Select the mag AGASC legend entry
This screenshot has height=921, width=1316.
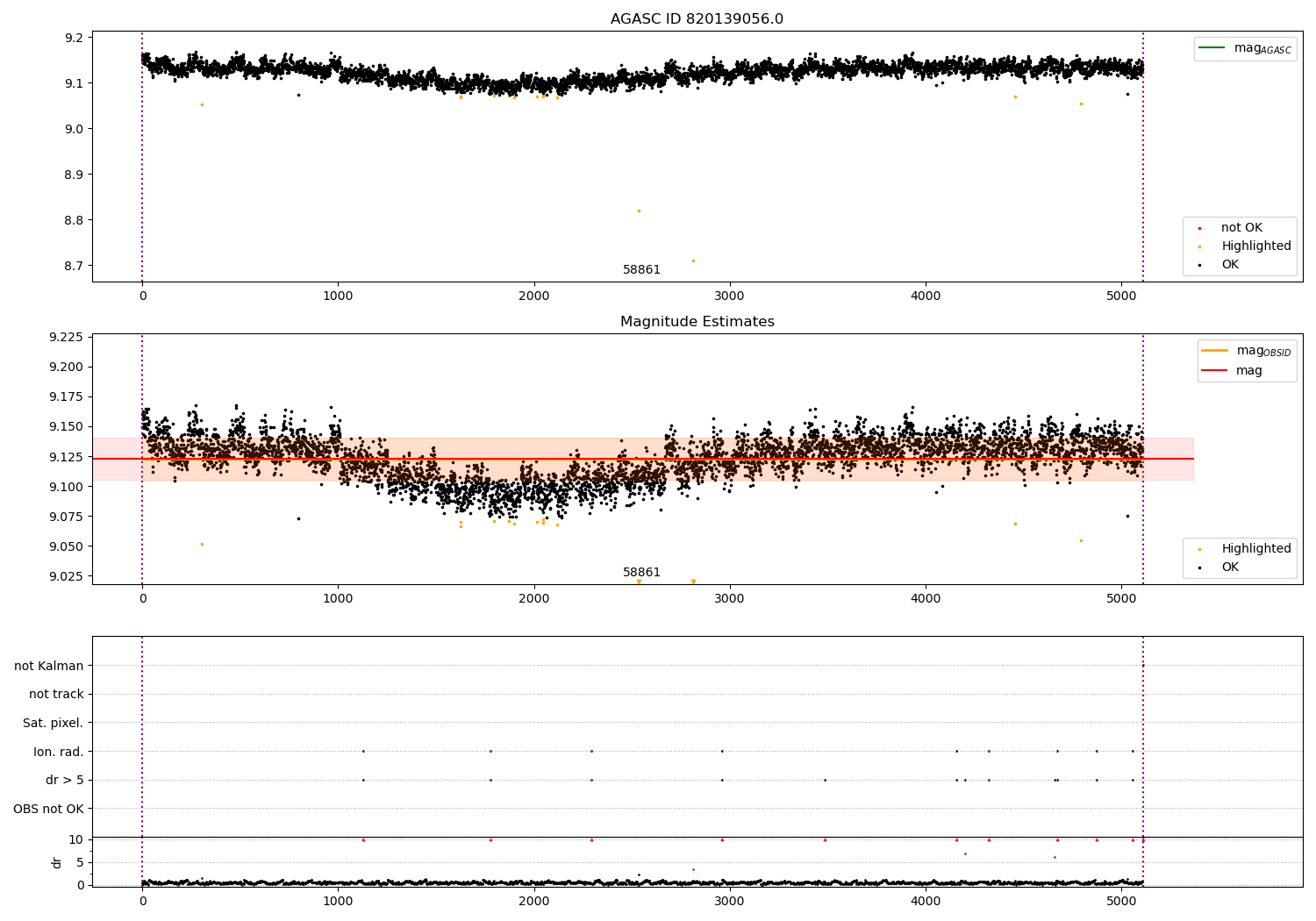point(1245,48)
